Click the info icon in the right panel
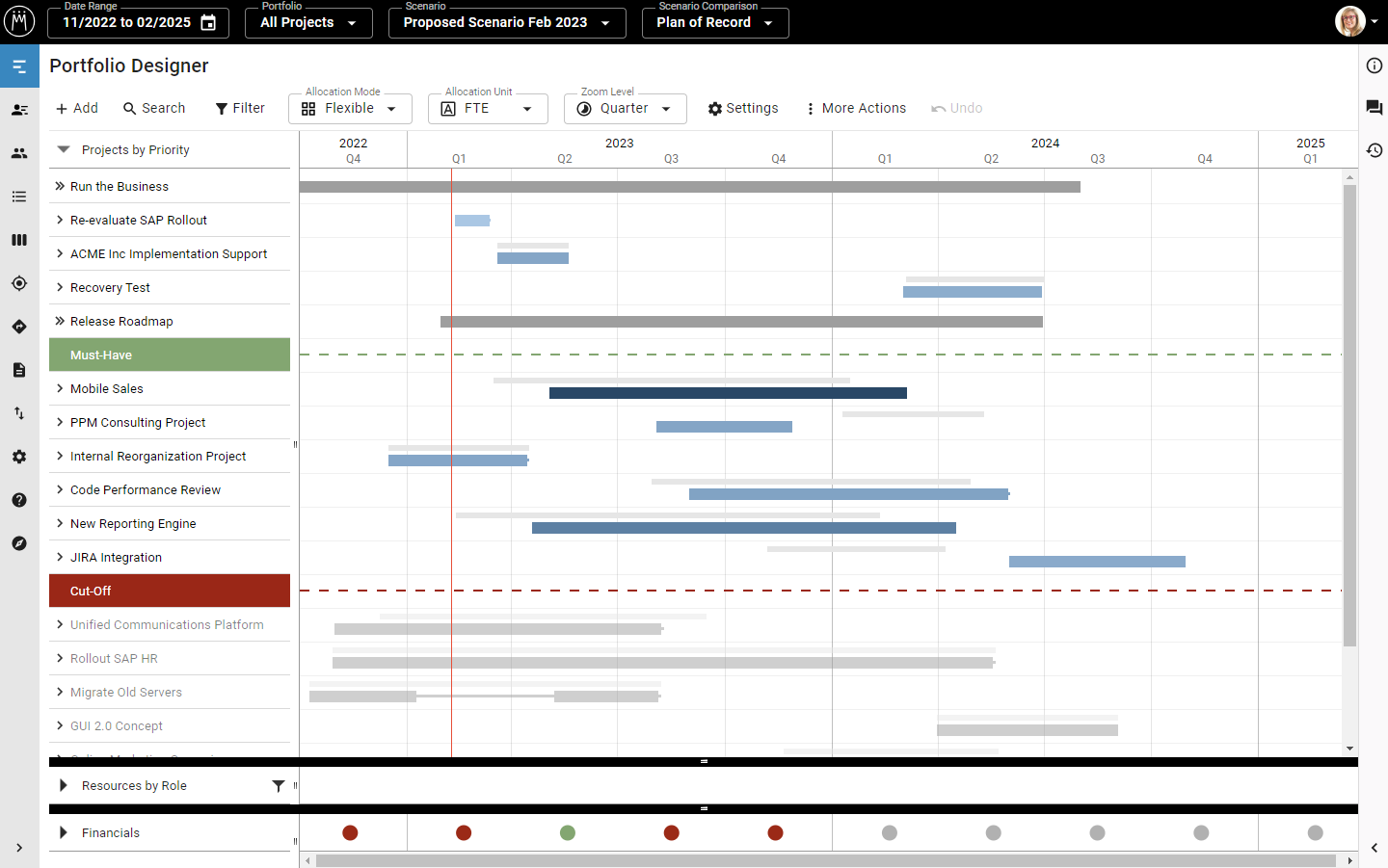 coord(1375,65)
